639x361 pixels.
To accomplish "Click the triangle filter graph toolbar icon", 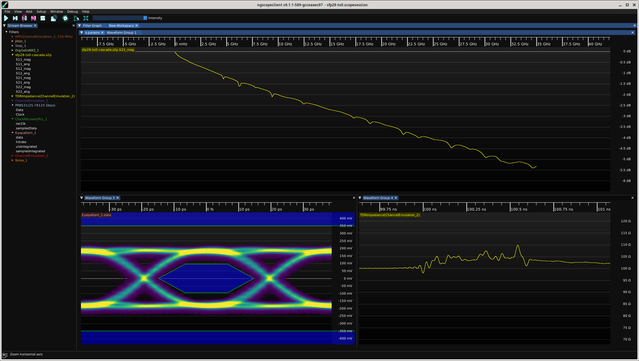I will 76,18.
